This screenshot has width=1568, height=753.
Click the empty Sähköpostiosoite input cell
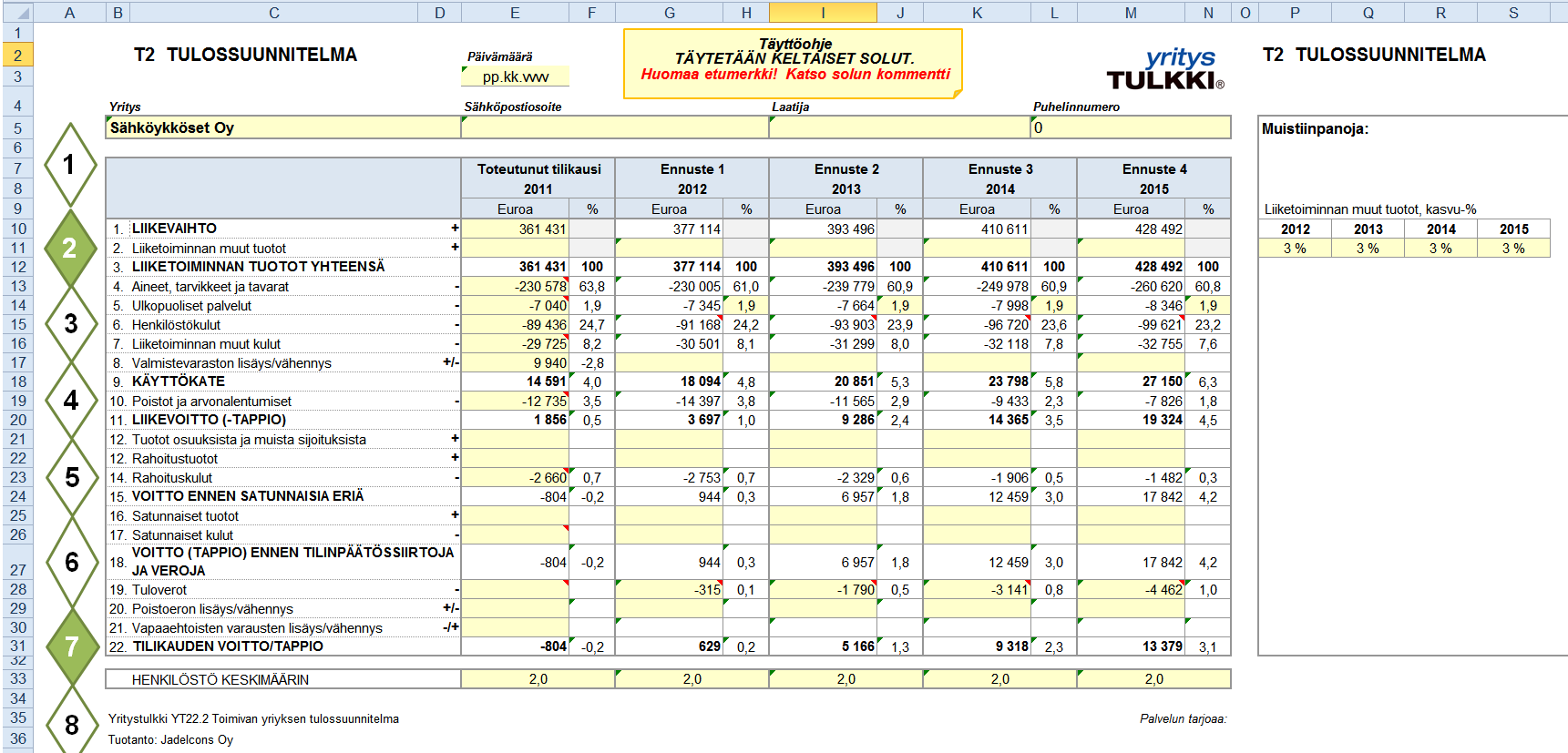[x=615, y=127]
